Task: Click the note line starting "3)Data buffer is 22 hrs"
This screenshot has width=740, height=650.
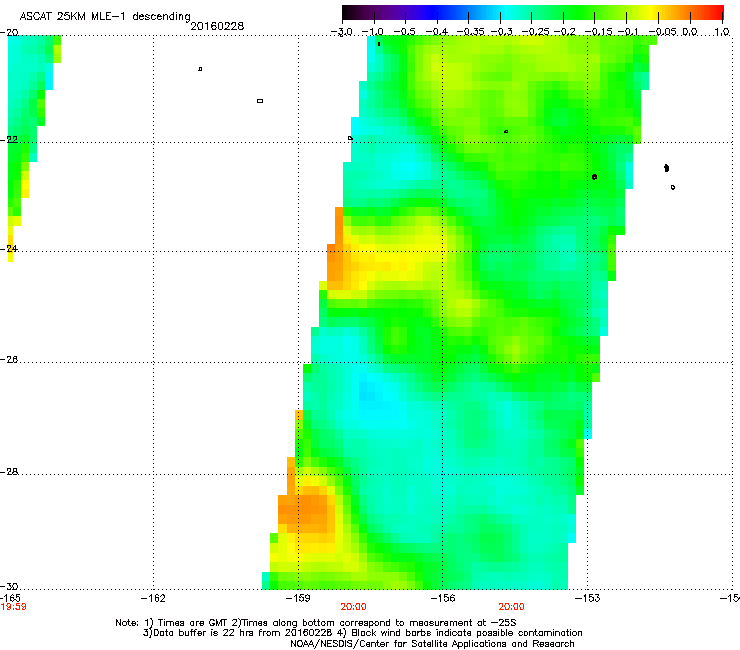Action: 362,633
